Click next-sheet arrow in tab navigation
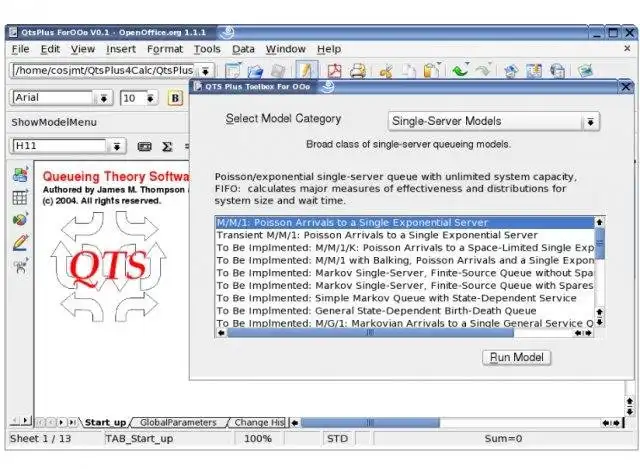This screenshot has height=469, width=640. coord(62,422)
